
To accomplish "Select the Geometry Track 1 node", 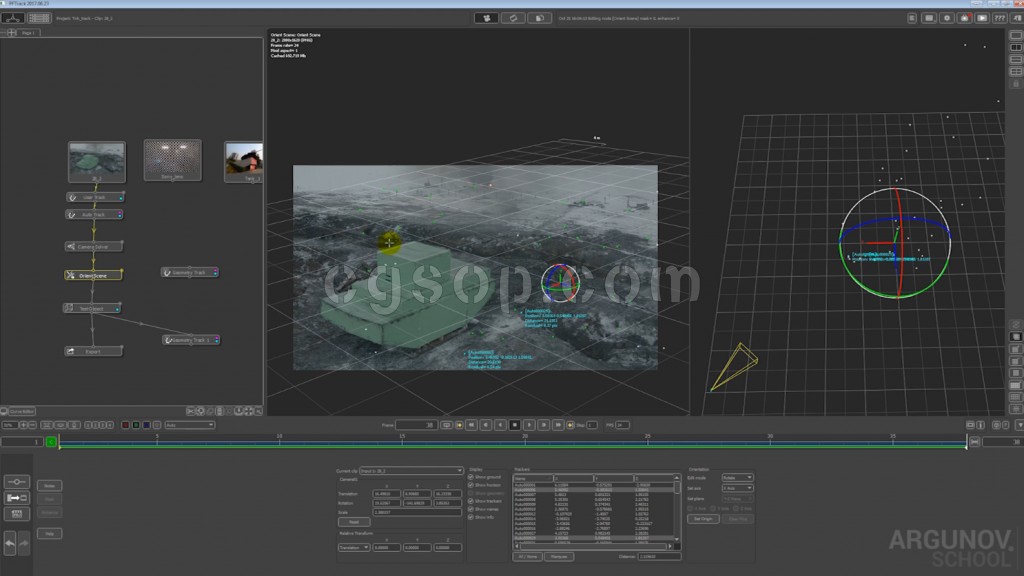I will pyautogui.click(x=191, y=340).
